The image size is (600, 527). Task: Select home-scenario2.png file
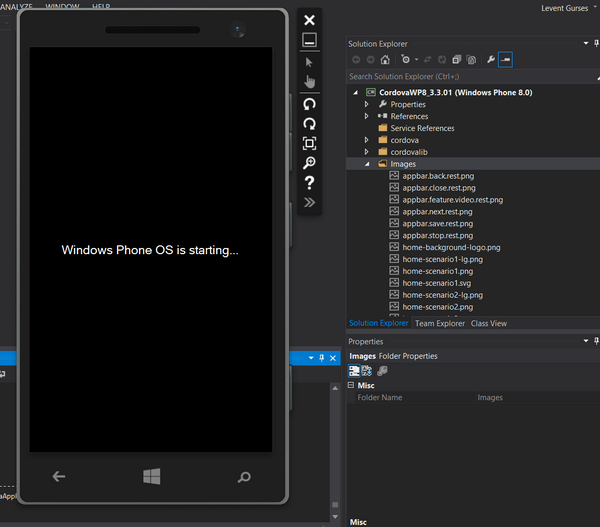(437, 307)
